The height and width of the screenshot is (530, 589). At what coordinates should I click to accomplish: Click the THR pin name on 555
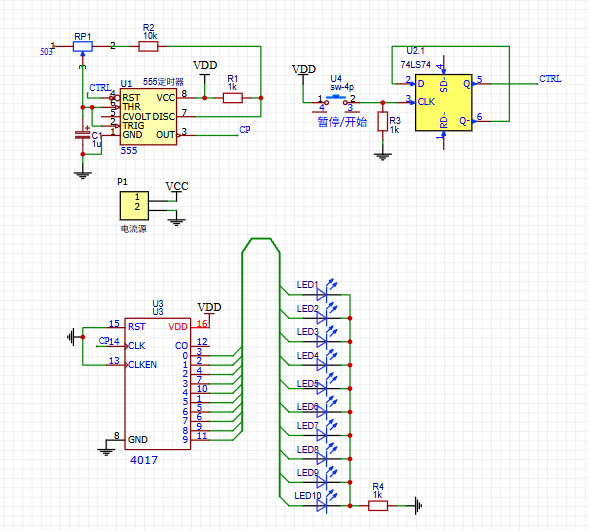(131, 107)
